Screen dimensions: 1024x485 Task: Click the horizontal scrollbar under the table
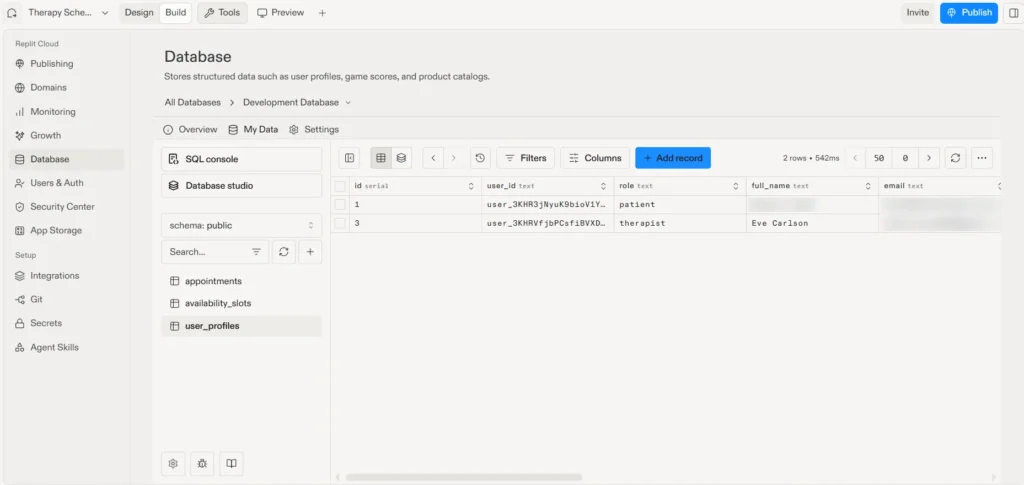coord(464,477)
